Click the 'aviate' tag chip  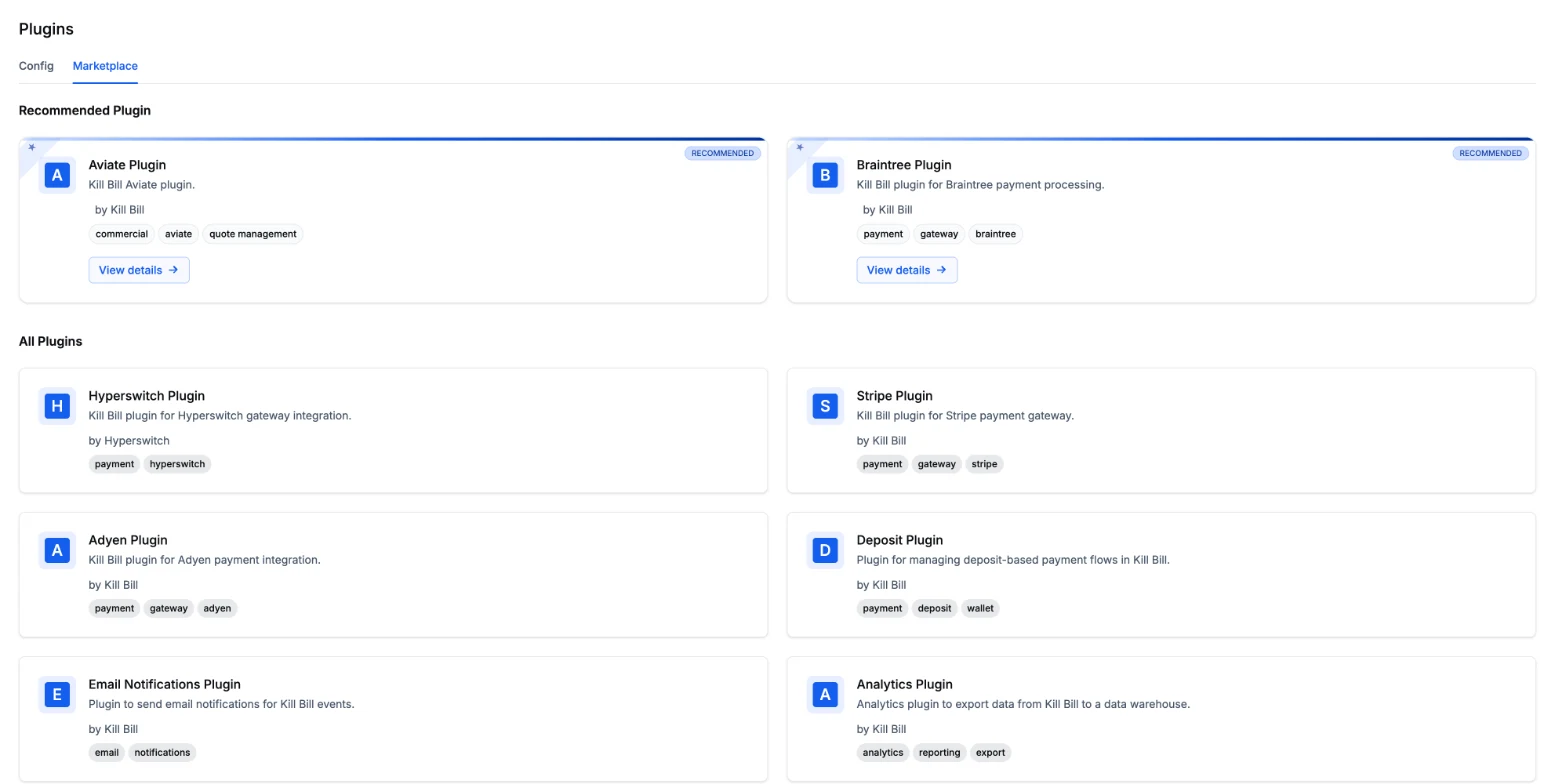point(178,234)
